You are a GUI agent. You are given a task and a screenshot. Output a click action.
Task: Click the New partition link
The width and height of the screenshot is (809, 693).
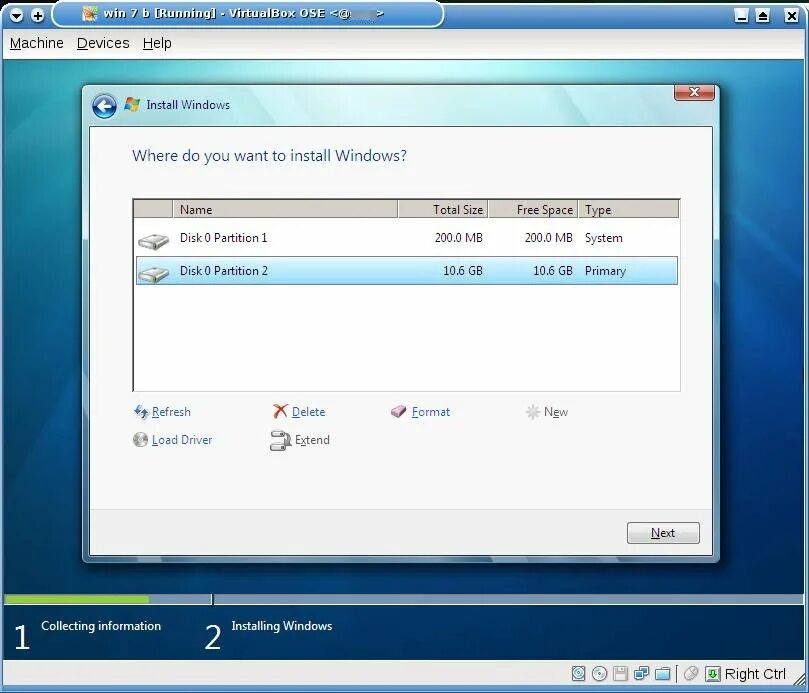click(556, 412)
